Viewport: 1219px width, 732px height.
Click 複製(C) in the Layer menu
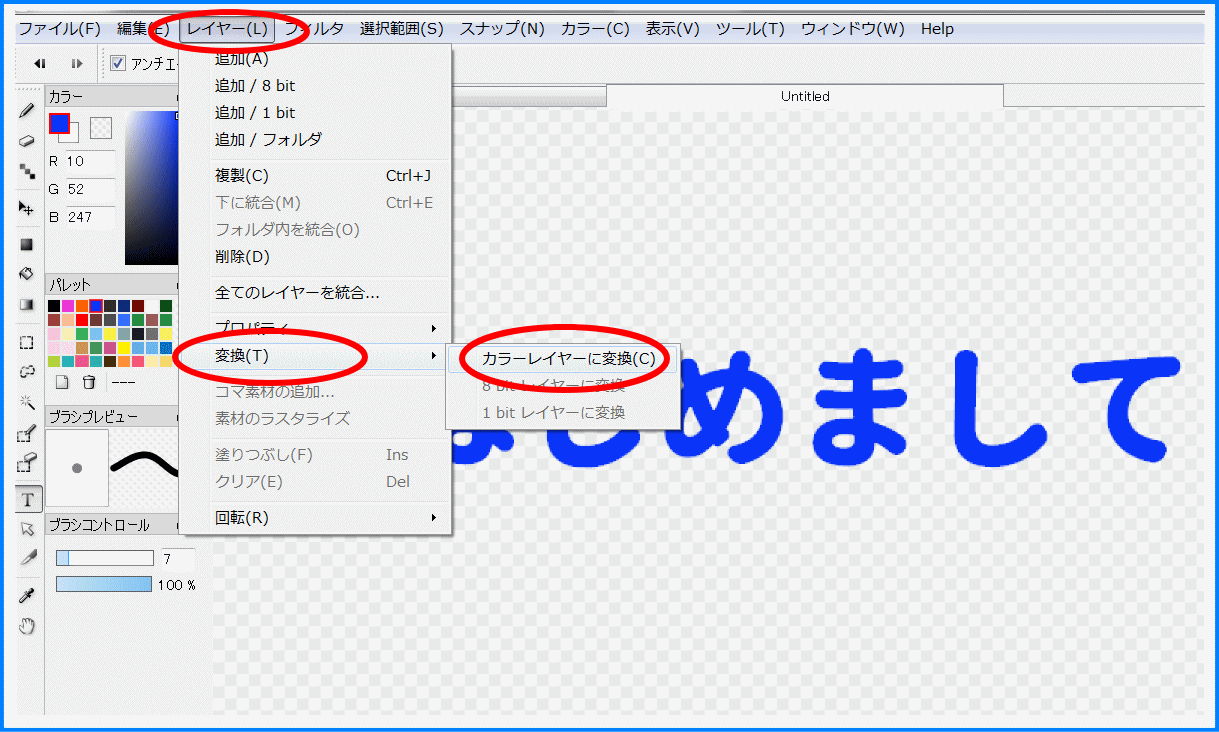[242, 176]
